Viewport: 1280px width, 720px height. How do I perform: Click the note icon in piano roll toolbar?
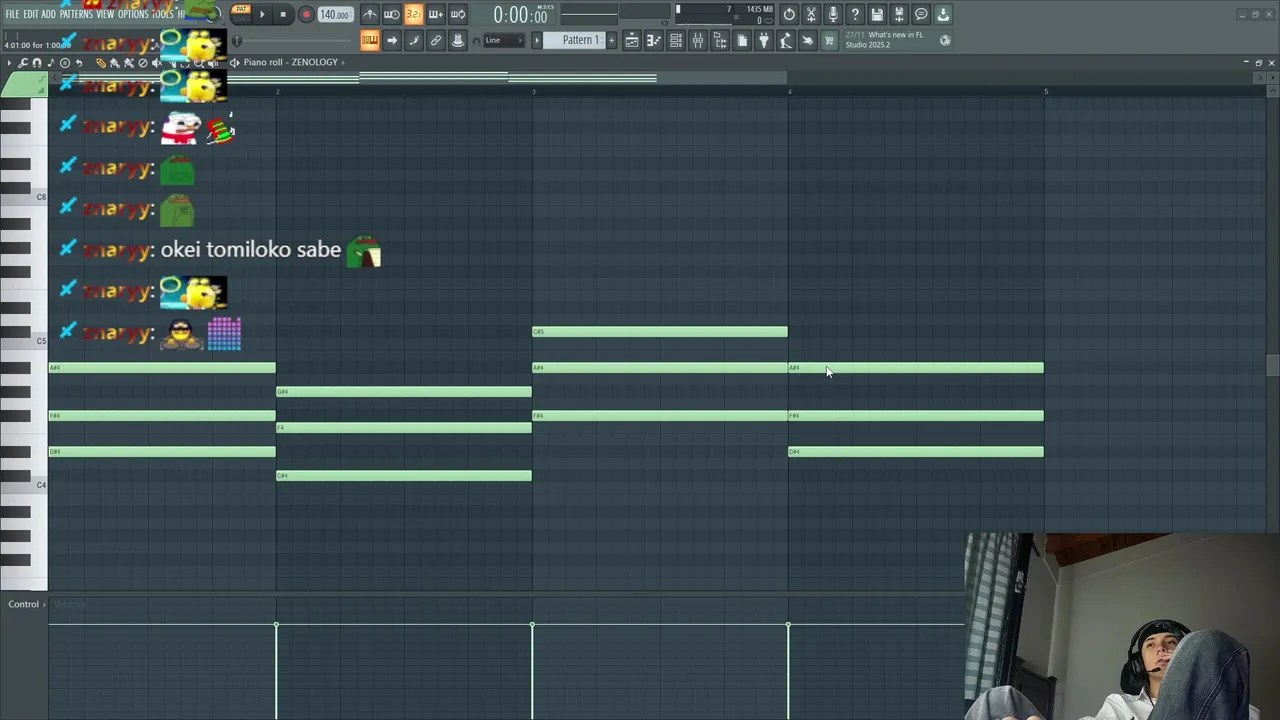(51, 63)
